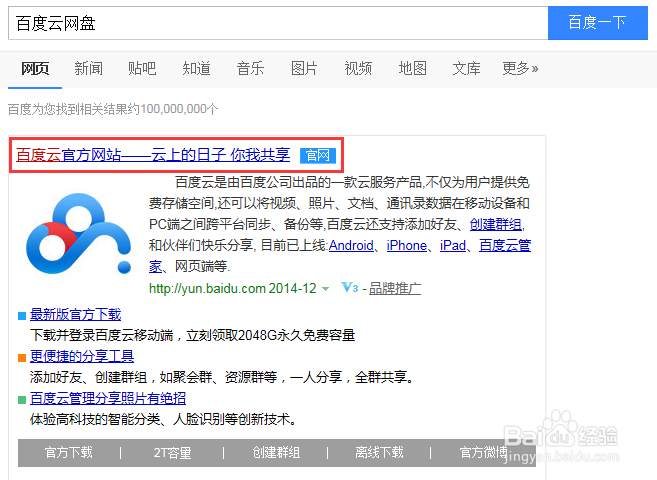Image resolution: width=657 pixels, height=480 pixels.
Task: Open the 最新版官方下载 link
Action: pos(75,315)
